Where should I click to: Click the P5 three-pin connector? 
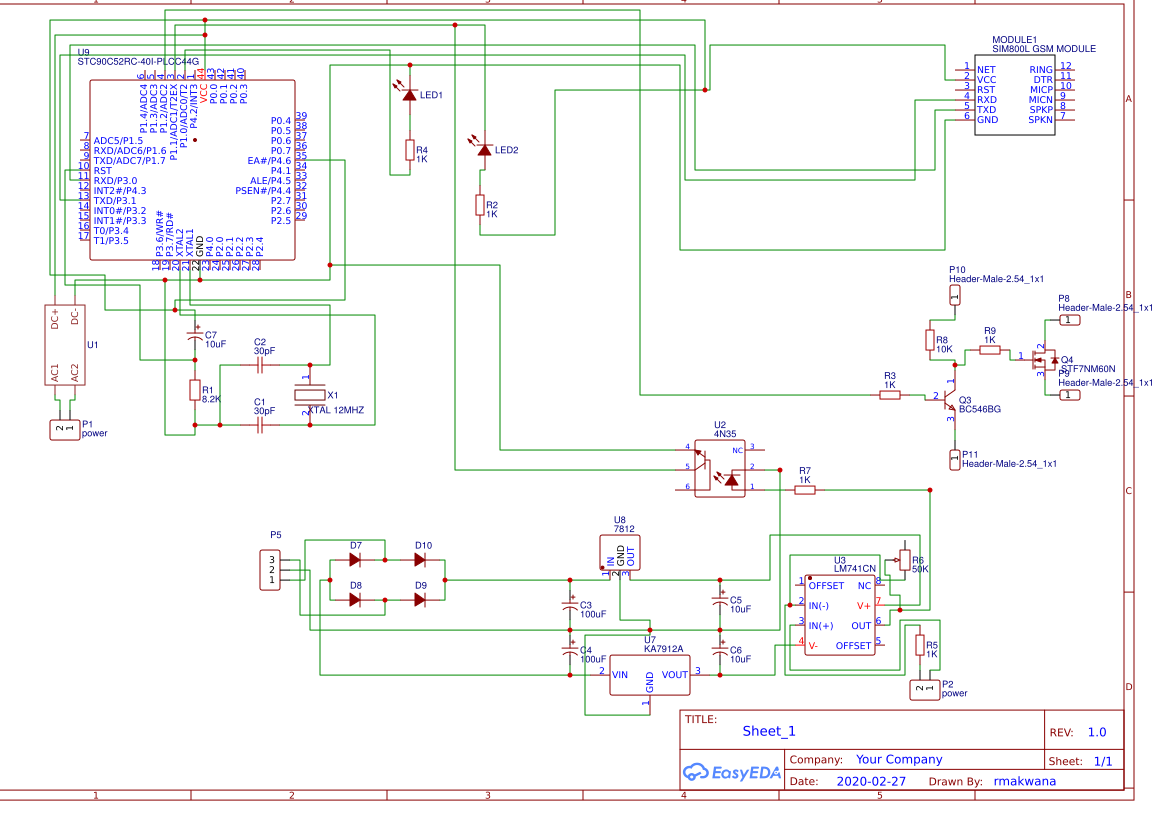(270, 570)
